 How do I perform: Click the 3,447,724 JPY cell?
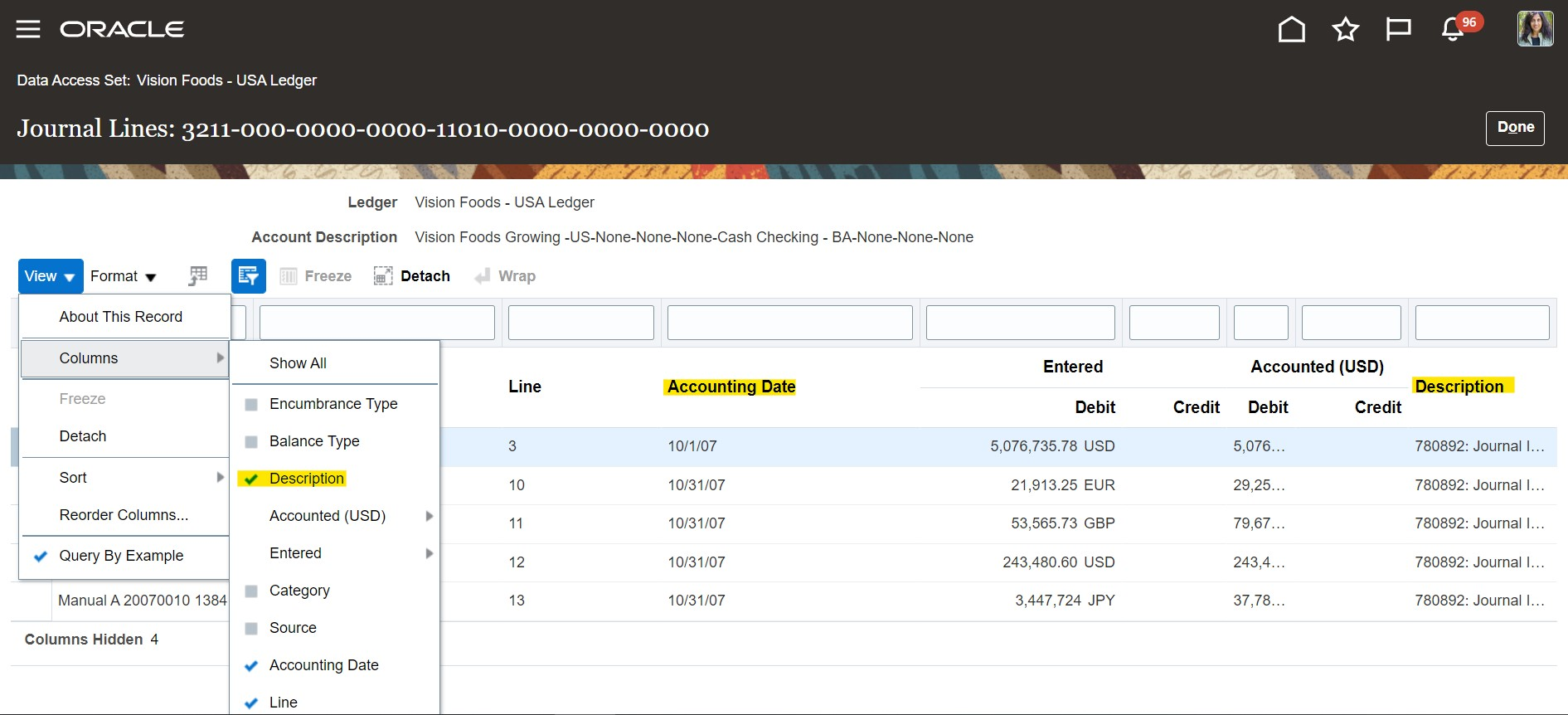pyautogui.click(x=1065, y=601)
